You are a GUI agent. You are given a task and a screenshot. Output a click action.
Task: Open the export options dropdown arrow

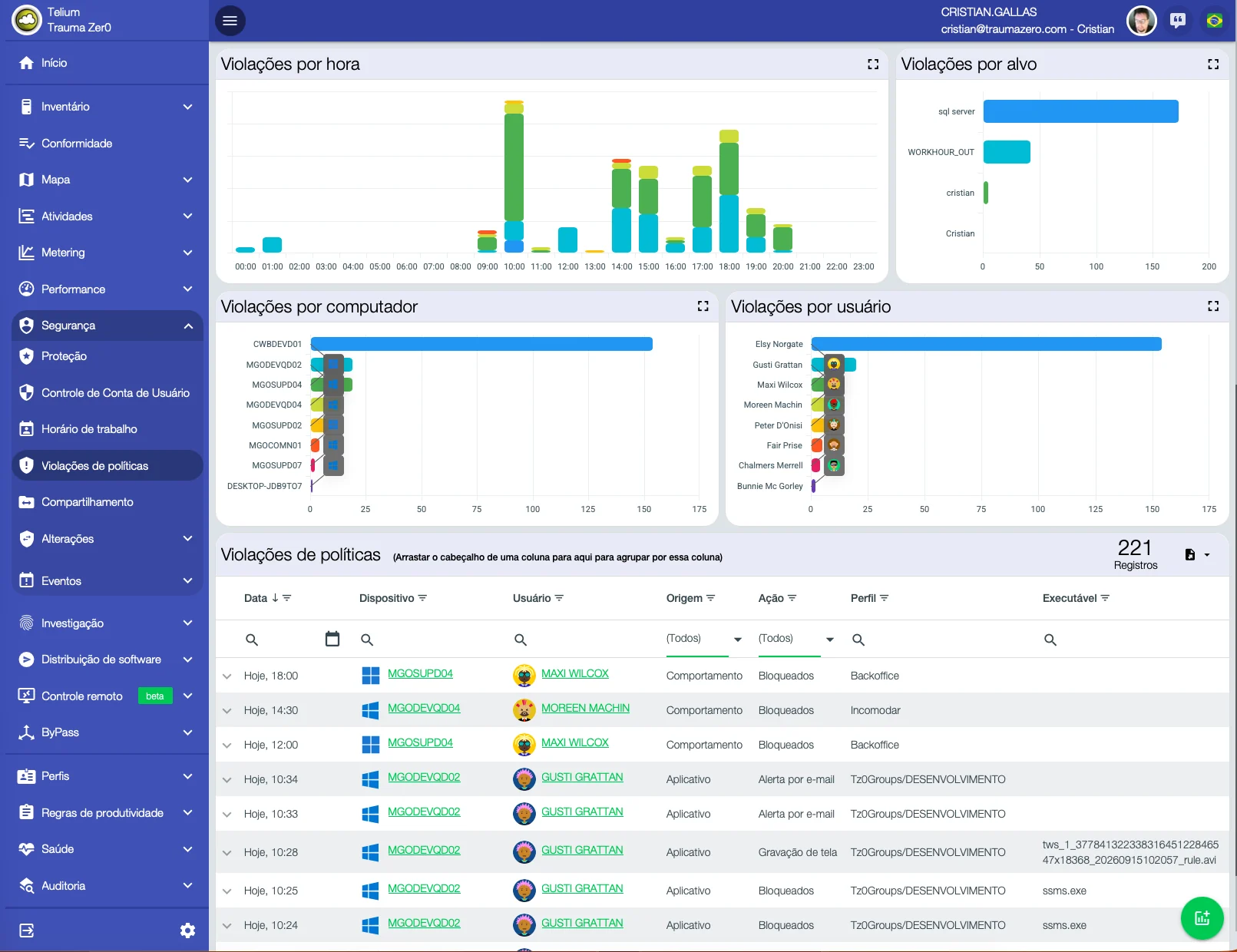click(1207, 555)
